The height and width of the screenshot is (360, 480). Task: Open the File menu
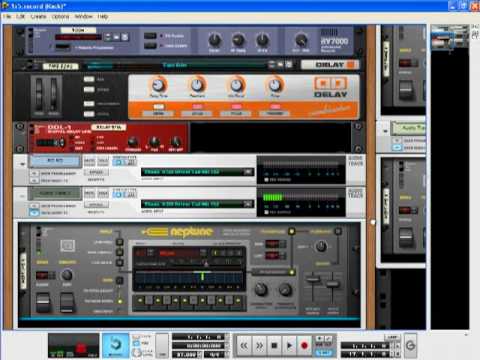coord(7,16)
